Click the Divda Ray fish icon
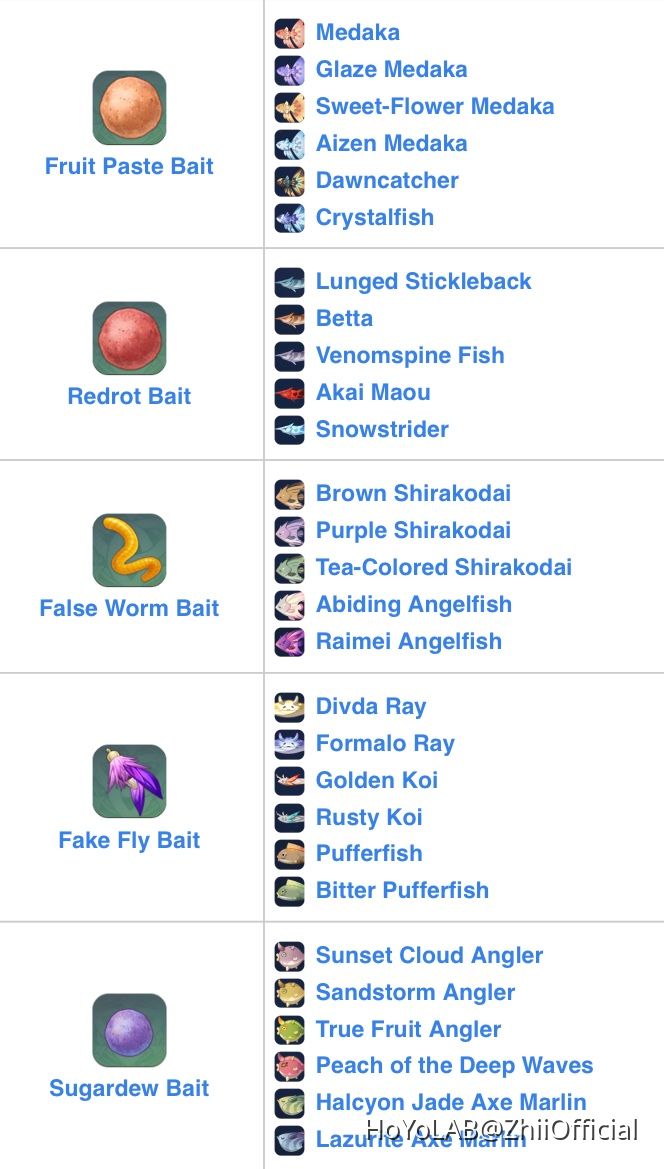The height and width of the screenshot is (1169, 664). coord(290,706)
